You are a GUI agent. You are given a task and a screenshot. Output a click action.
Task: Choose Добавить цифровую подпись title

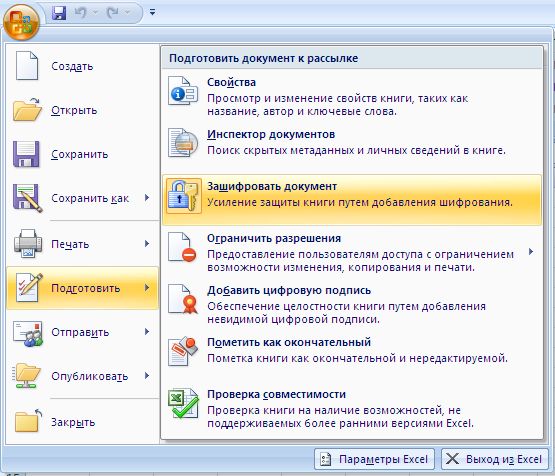[289, 290]
